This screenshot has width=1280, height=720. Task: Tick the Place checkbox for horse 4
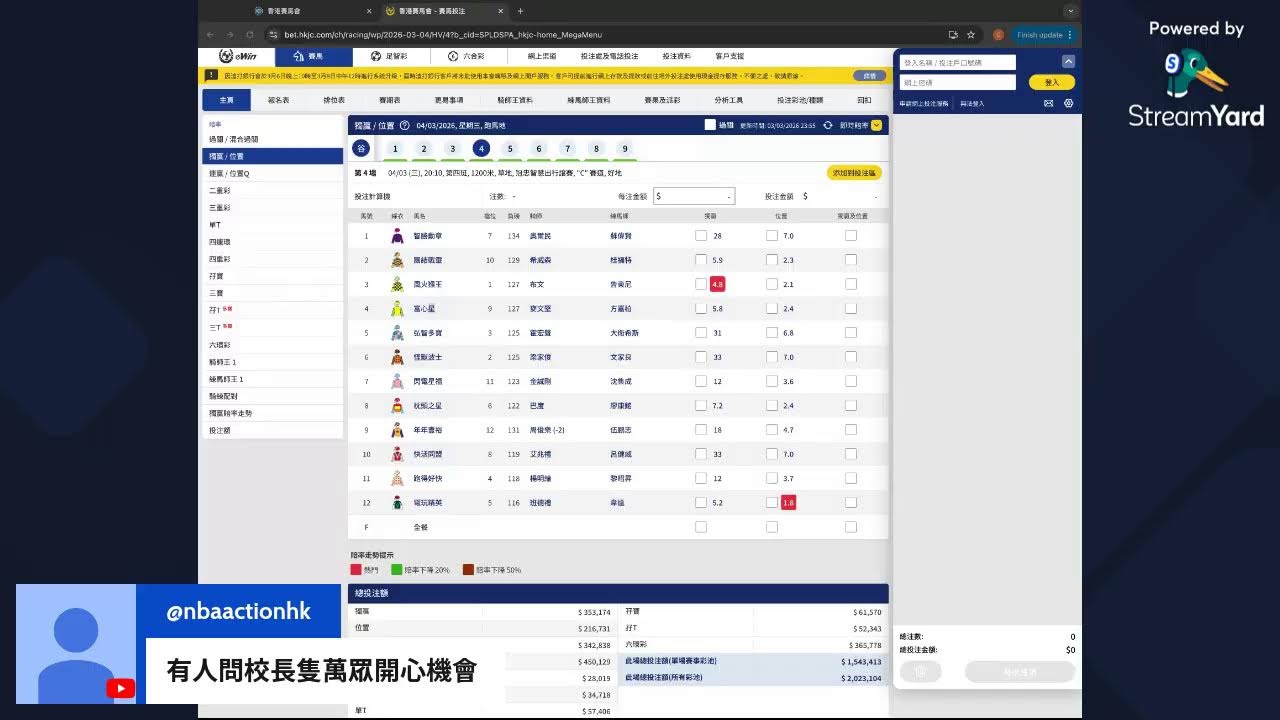point(772,309)
